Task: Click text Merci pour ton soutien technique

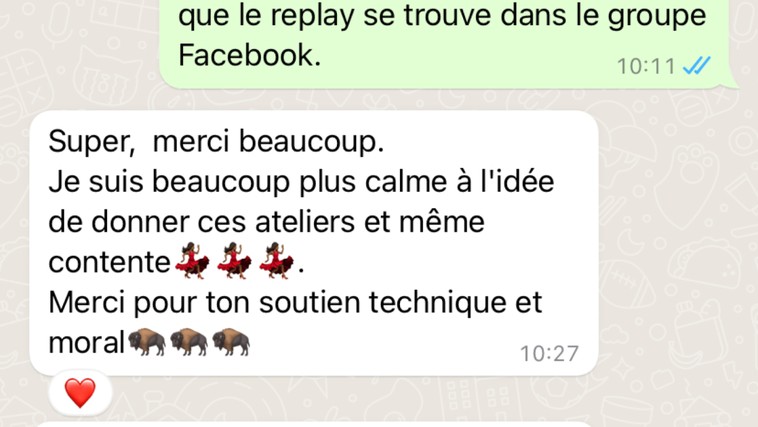Action: point(274,303)
